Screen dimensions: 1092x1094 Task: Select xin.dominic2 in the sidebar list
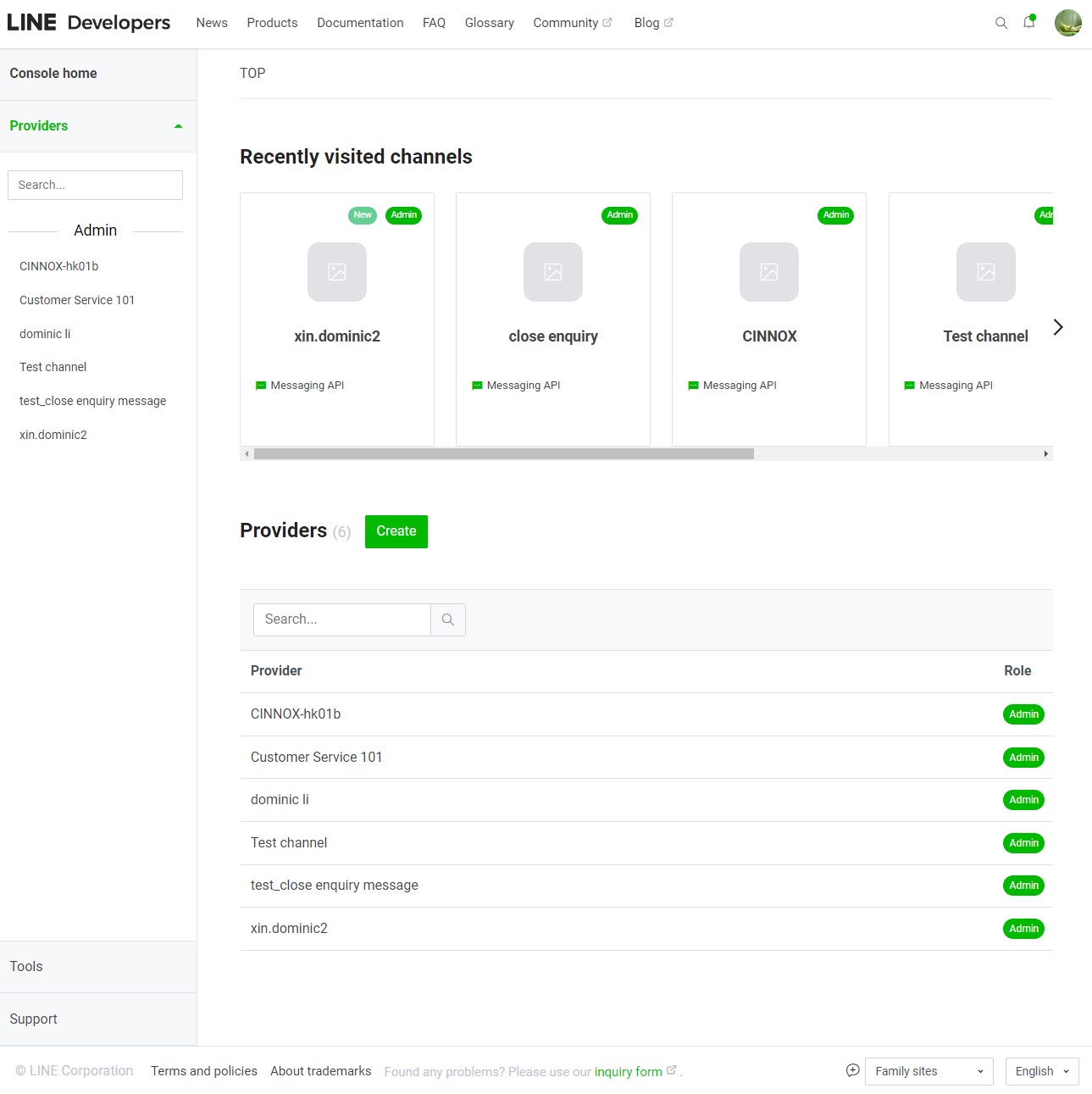53,435
